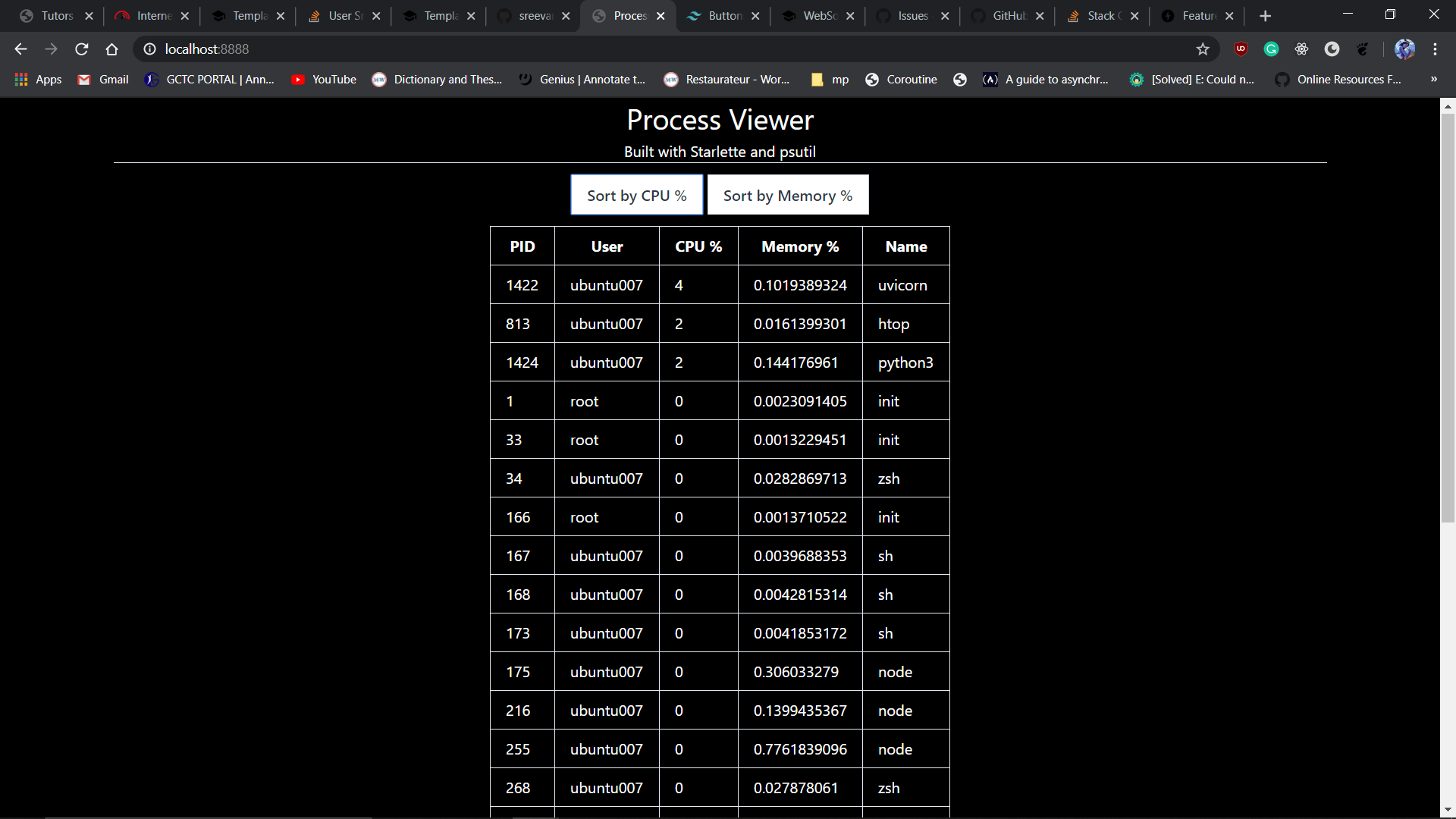This screenshot has width=1456, height=819.
Task: Click the home icon in toolbar
Action: (x=112, y=49)
